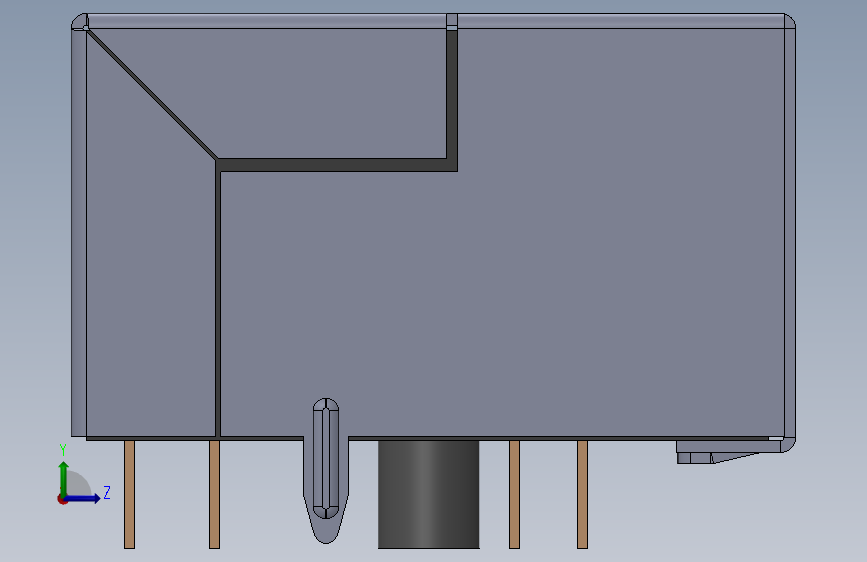Click the "Z" axis label

click(x=107, y=492)
